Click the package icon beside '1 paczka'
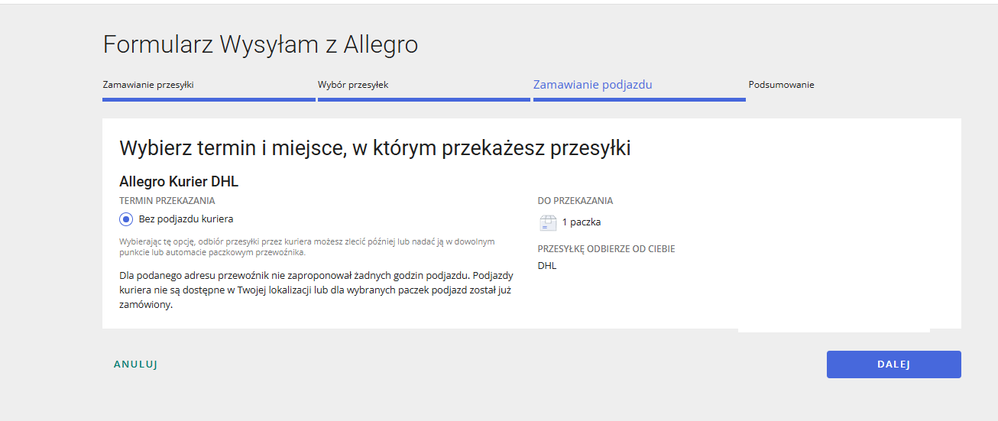The image size is (998, 421). (x=547, y=222)
